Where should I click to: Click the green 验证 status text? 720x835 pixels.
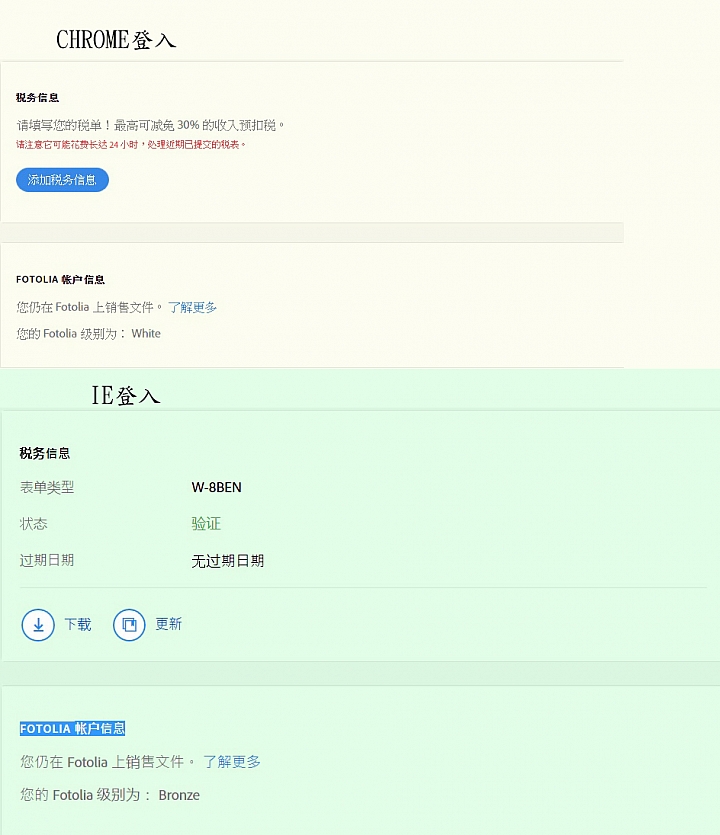[x=206, y=523]
